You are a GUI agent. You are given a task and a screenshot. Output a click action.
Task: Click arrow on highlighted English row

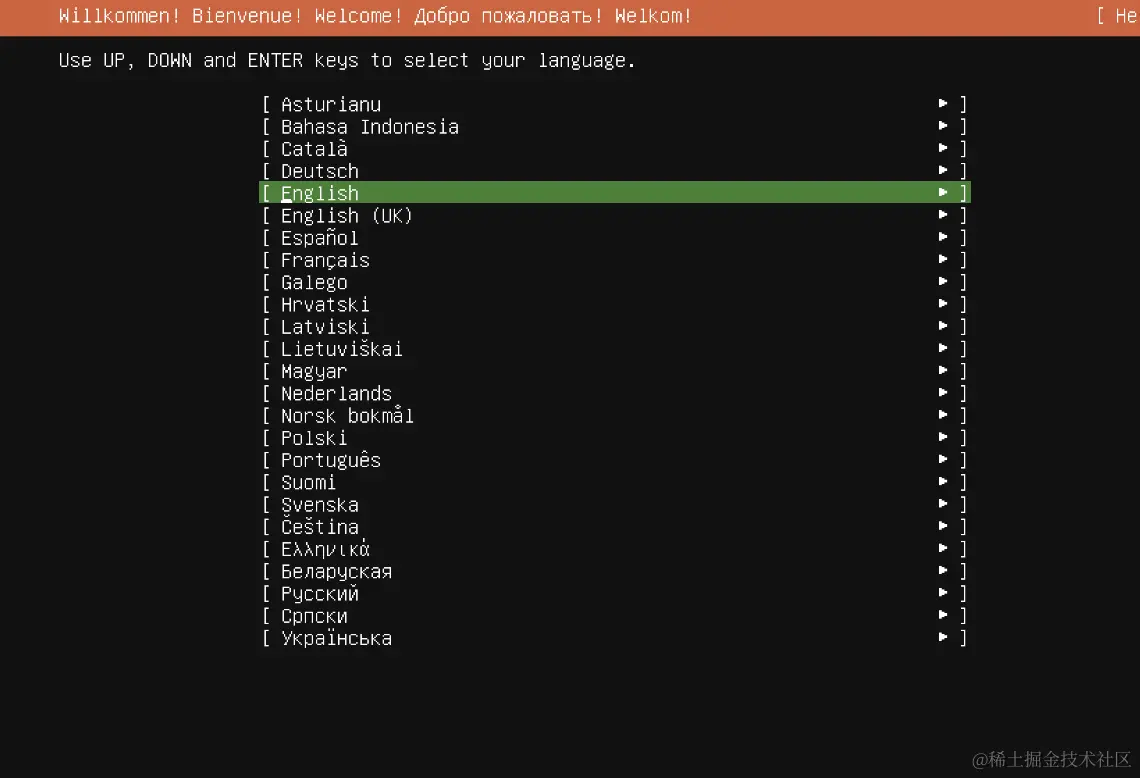click(943, 192)
